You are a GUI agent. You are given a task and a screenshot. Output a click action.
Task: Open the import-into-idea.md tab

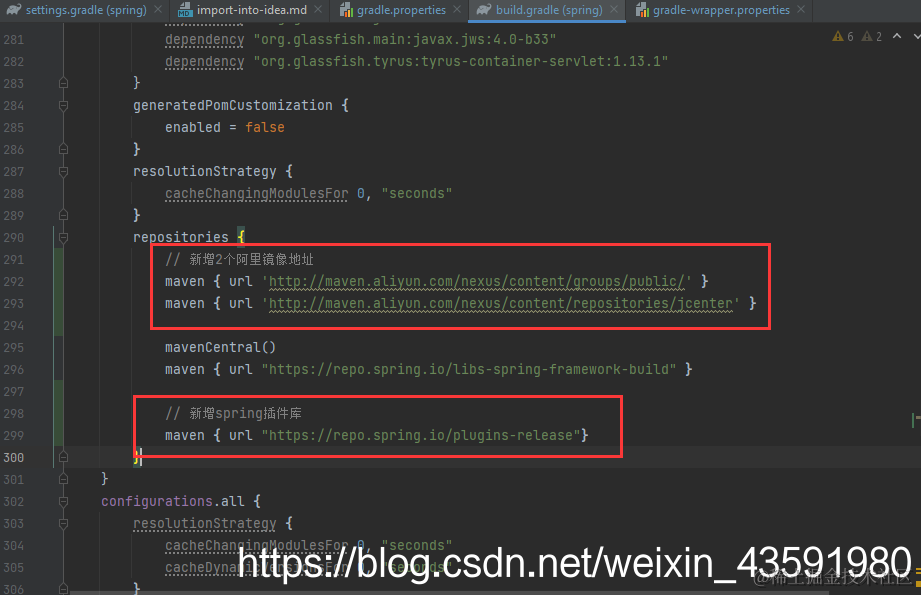coord(251,10)
